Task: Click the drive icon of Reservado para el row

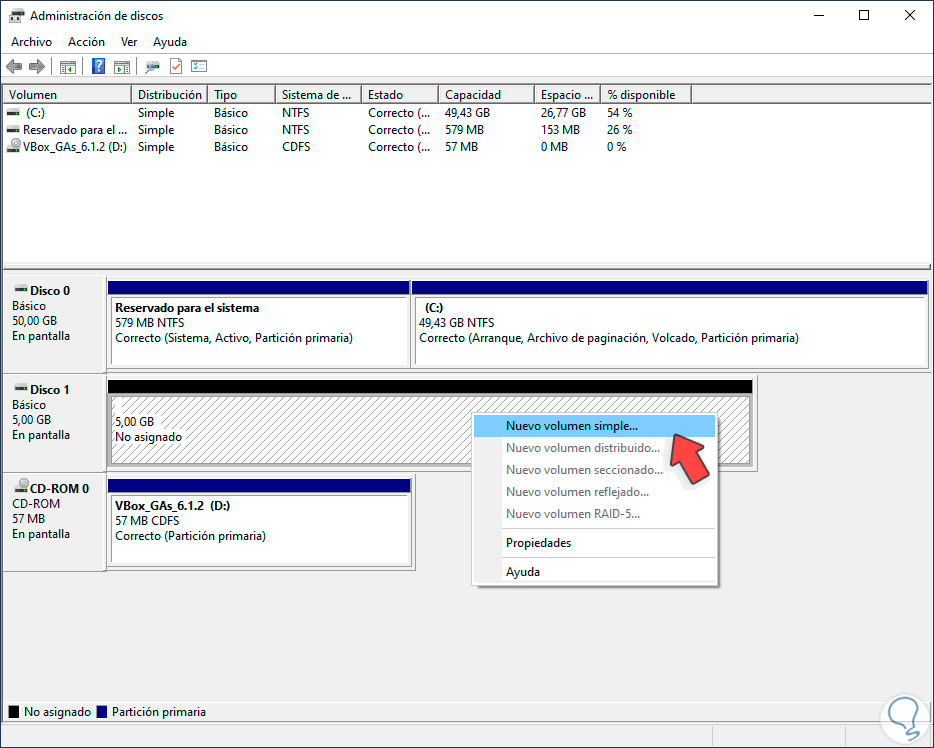Action: pyautogui.click(x=13, y=129)
